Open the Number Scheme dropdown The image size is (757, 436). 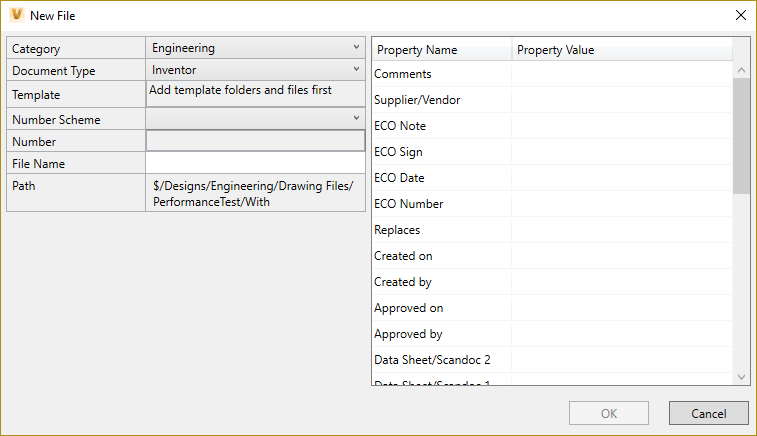tap(255, 118)
